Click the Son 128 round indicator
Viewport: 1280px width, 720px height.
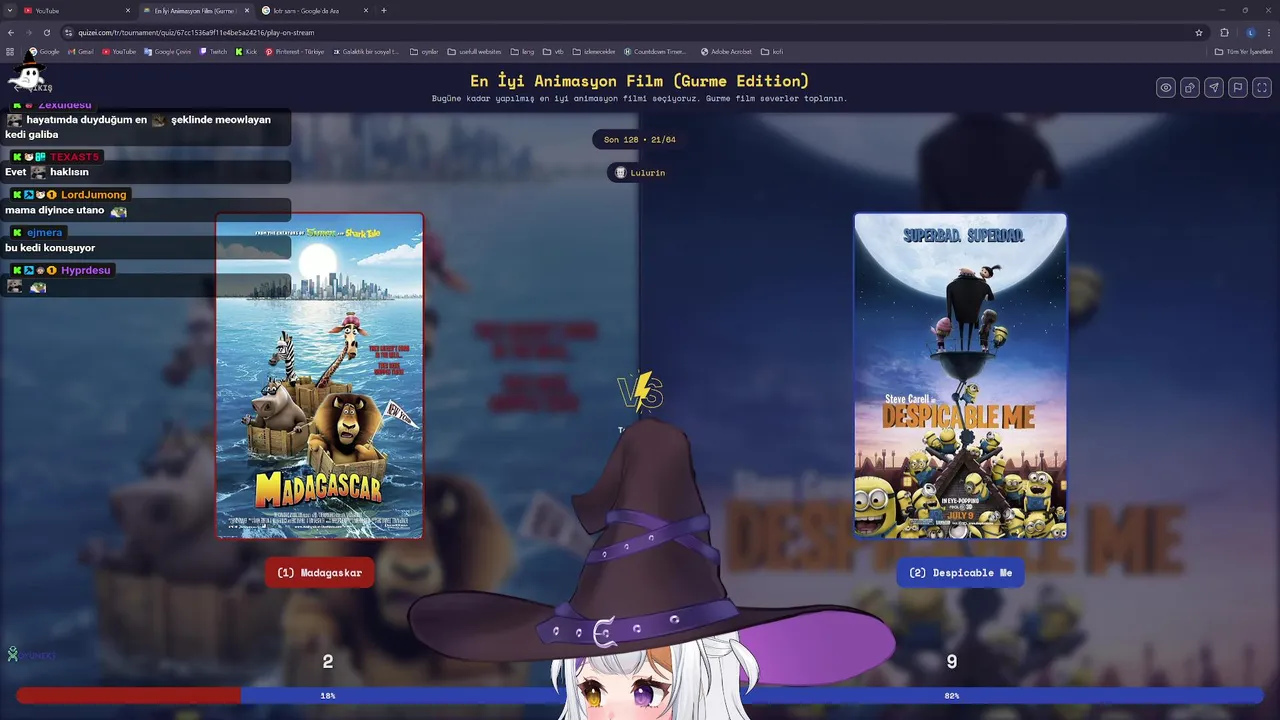point(640,140)
